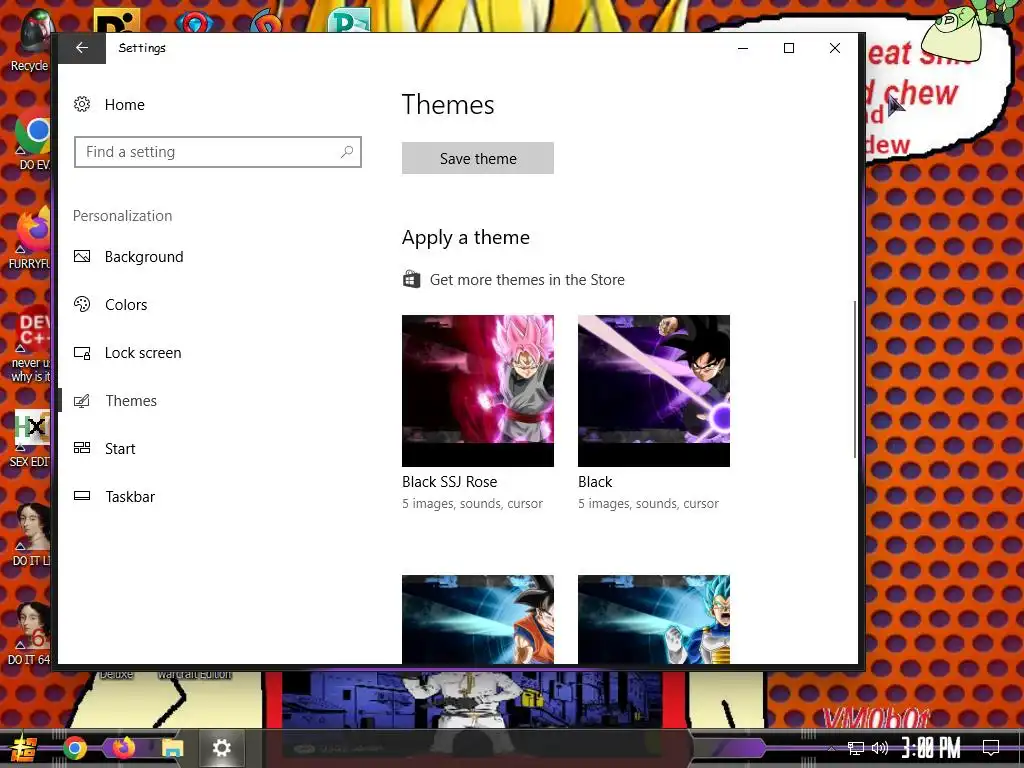Select the Chrome DO EV desktop shortcut
The image size is (1024, 768).
33,140
